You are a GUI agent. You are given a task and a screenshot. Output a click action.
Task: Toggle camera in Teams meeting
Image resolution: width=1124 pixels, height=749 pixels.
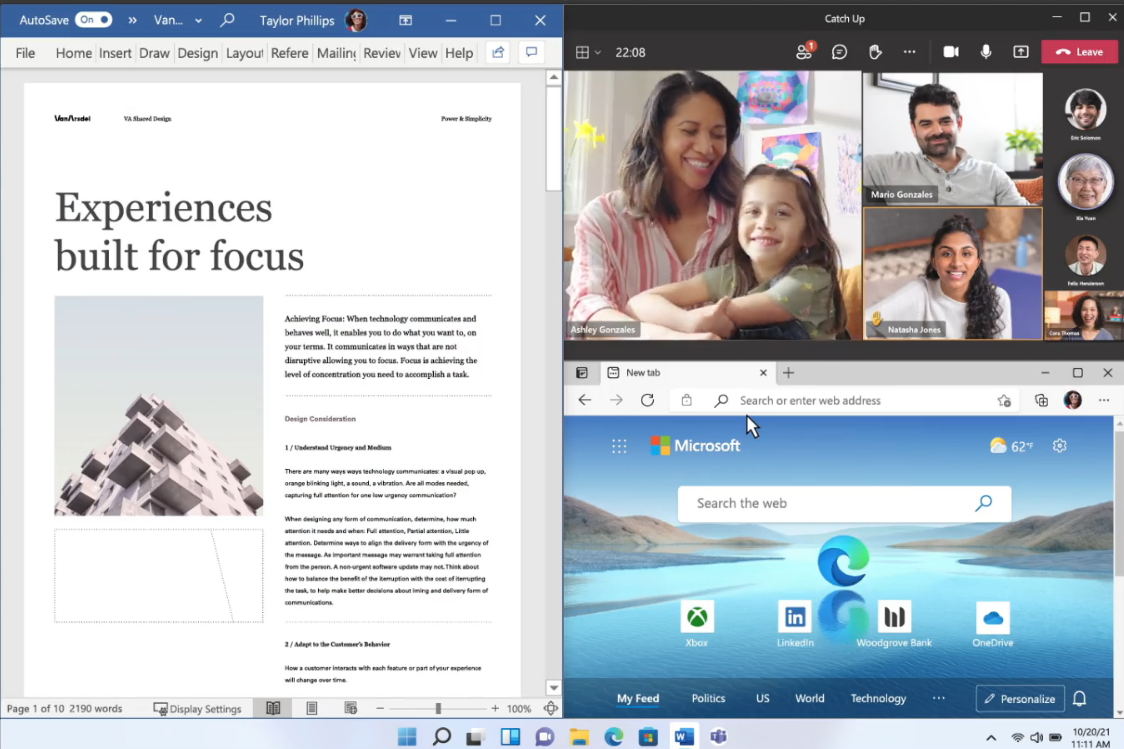click(950, 52)
